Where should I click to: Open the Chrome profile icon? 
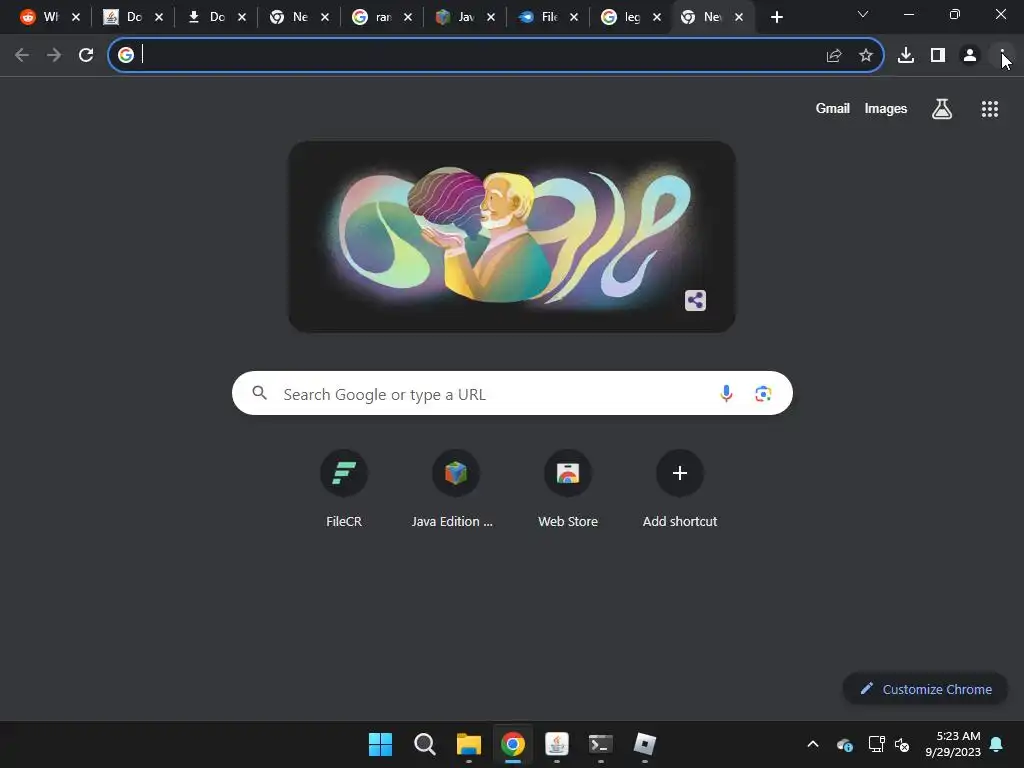pyautogui.click(x=970, y=56)
